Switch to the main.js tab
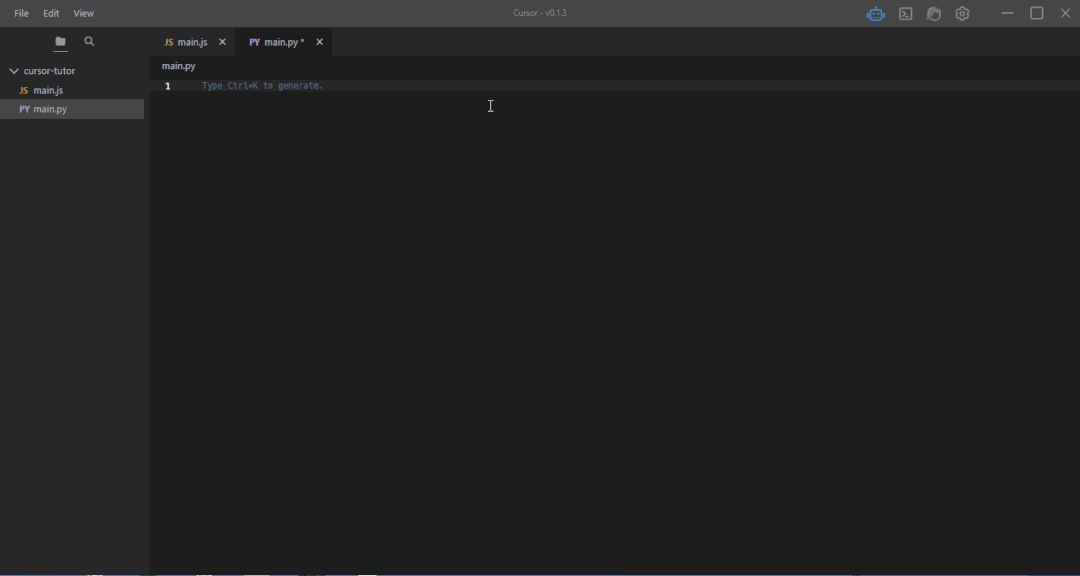1080x576 pixels. [192, 42]
